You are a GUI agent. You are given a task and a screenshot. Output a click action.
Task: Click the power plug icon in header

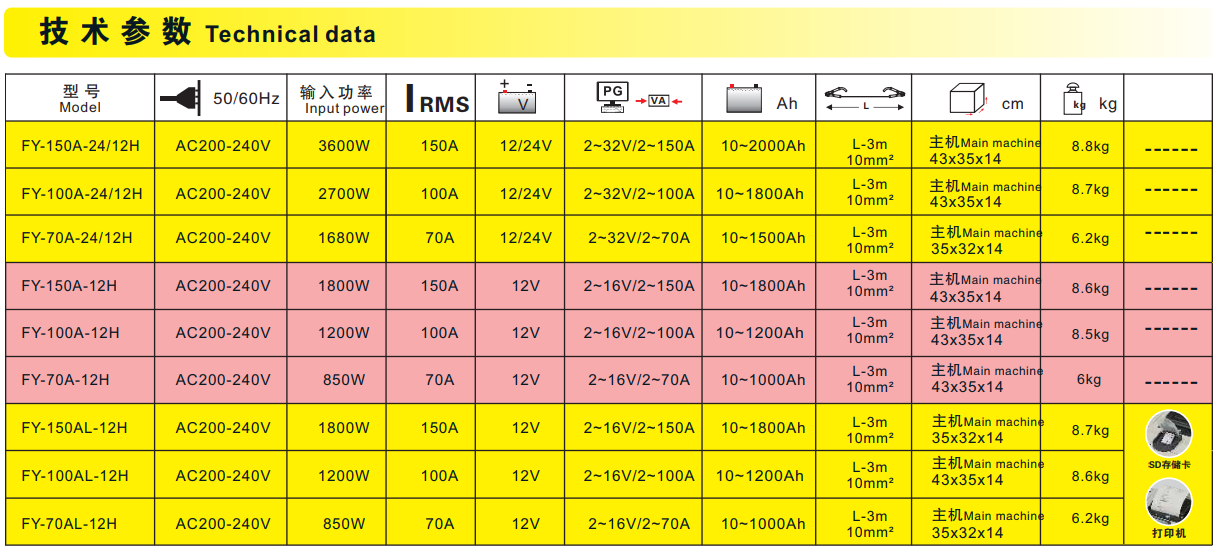tap(182, 98)
